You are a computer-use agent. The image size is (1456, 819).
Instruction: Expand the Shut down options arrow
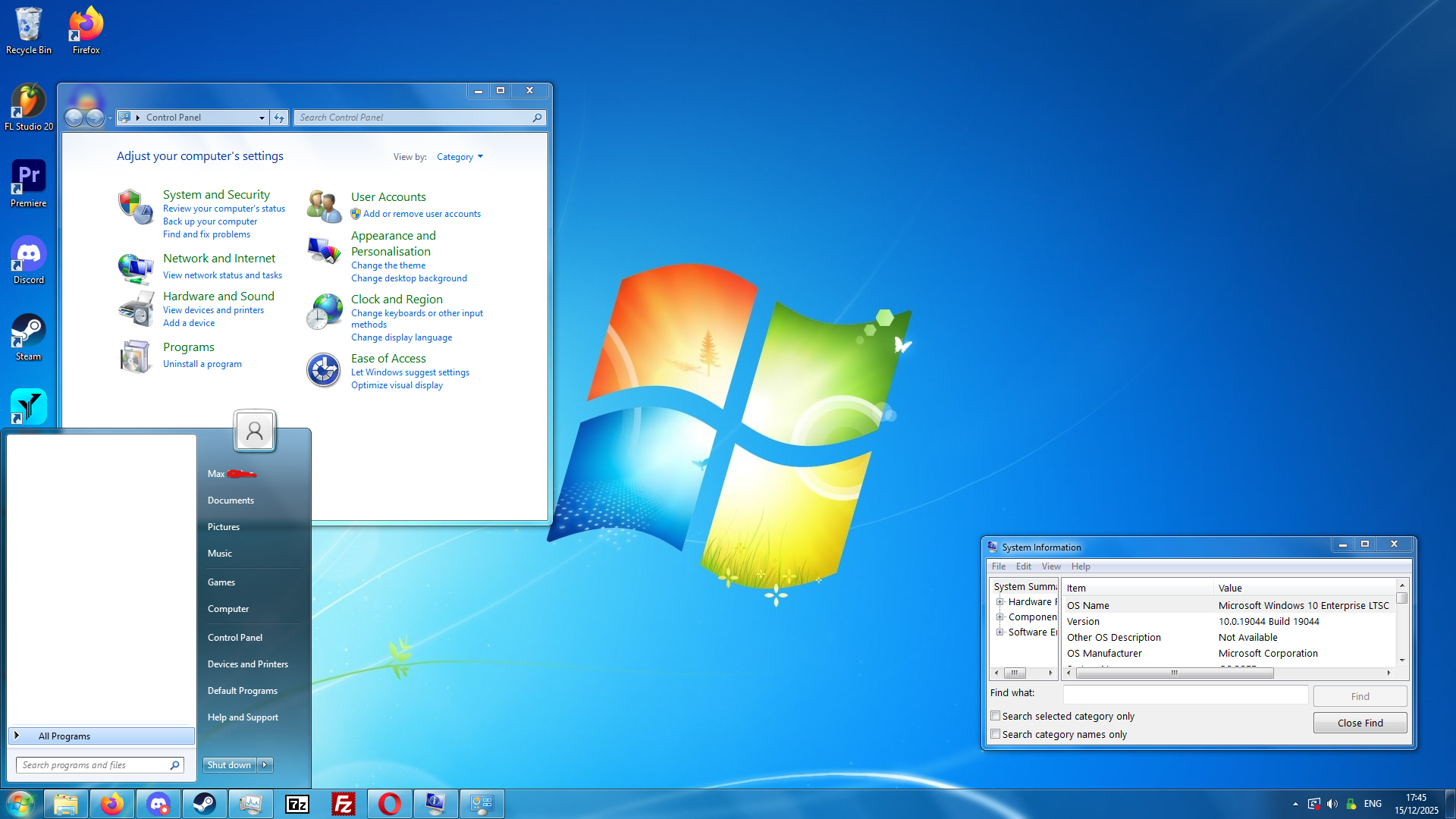[x=265, y=765]
